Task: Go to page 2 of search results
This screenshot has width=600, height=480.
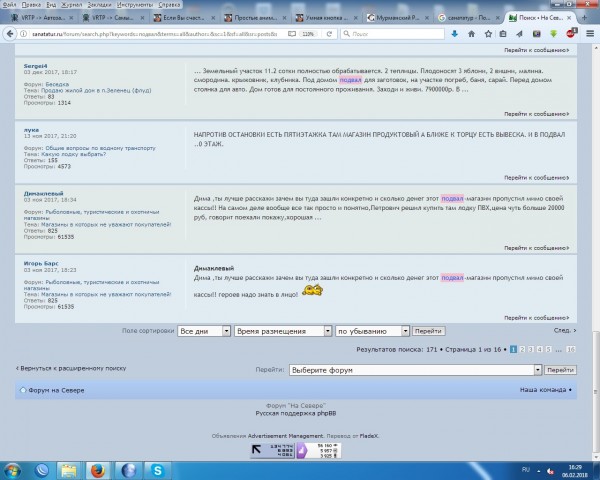Action: coord(523,349)
